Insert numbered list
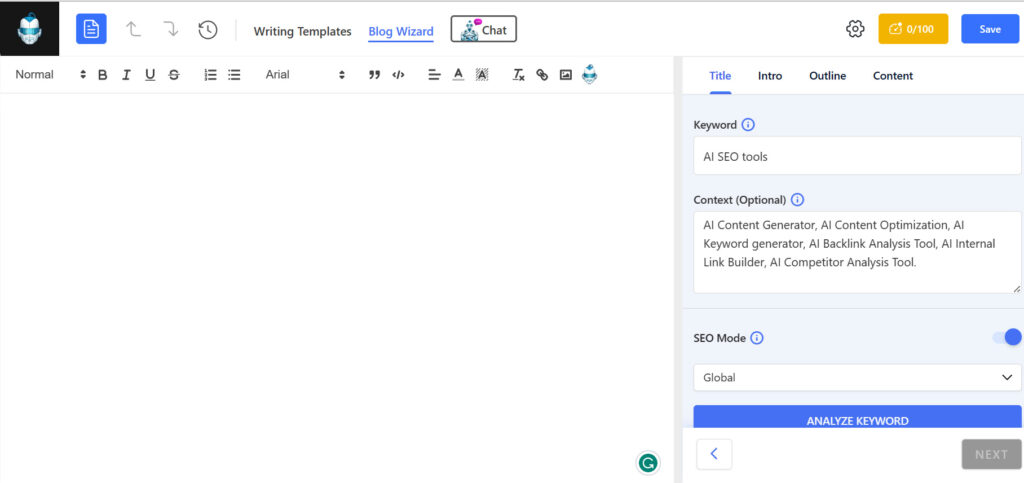1024x483 pixels. coord(210,75)
